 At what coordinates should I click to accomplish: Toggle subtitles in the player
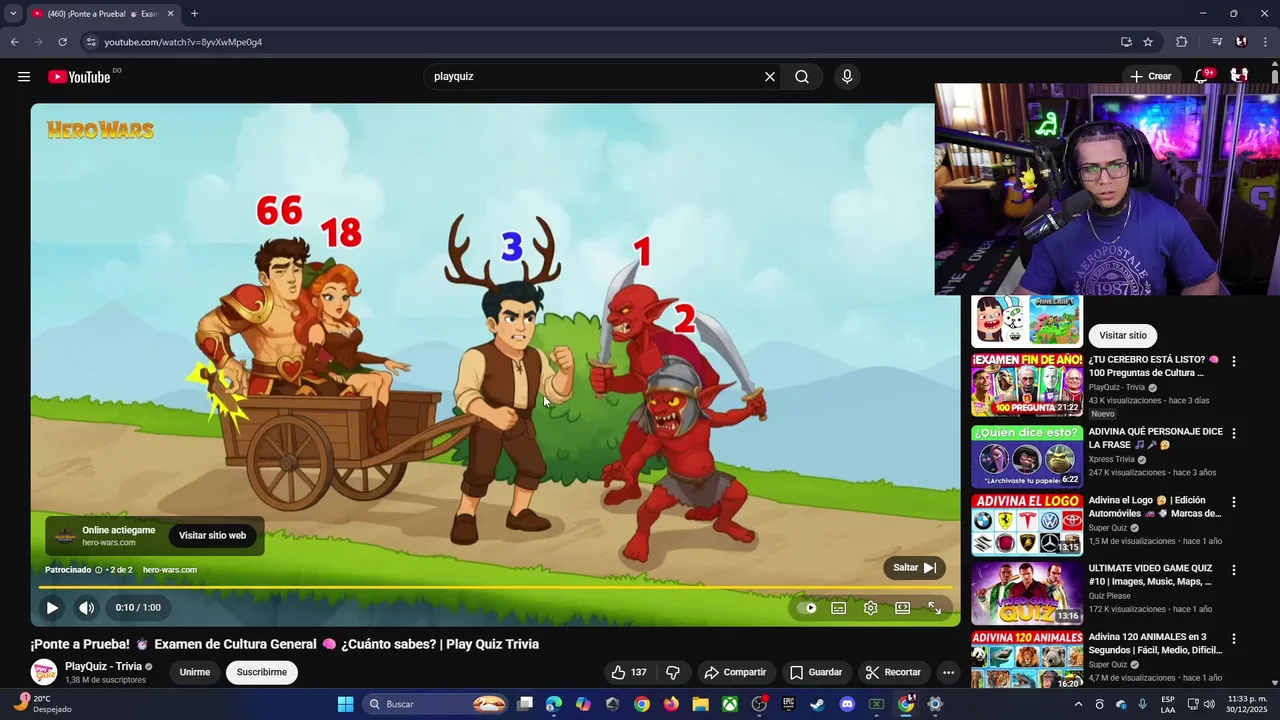point(839,608)
